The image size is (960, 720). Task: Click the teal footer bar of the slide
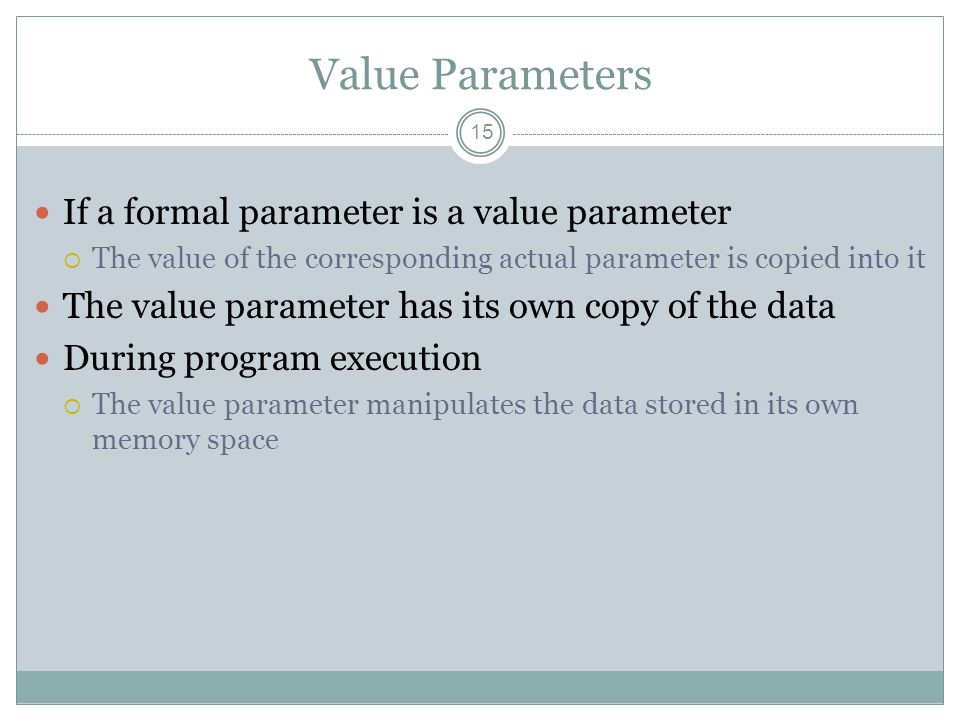pyautogui.click(x=480, y=688)
